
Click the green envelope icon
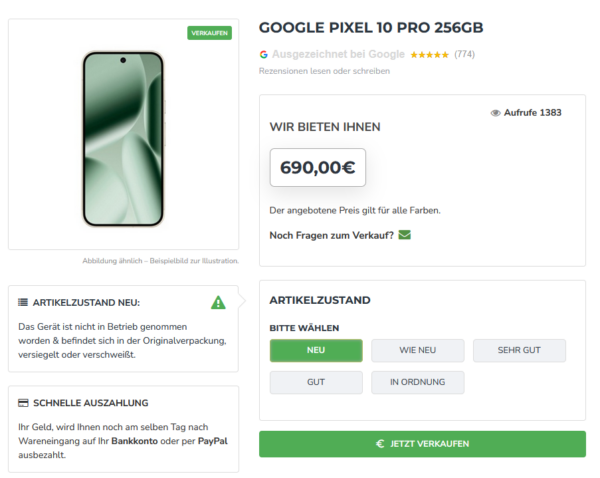tap(404, 235)
